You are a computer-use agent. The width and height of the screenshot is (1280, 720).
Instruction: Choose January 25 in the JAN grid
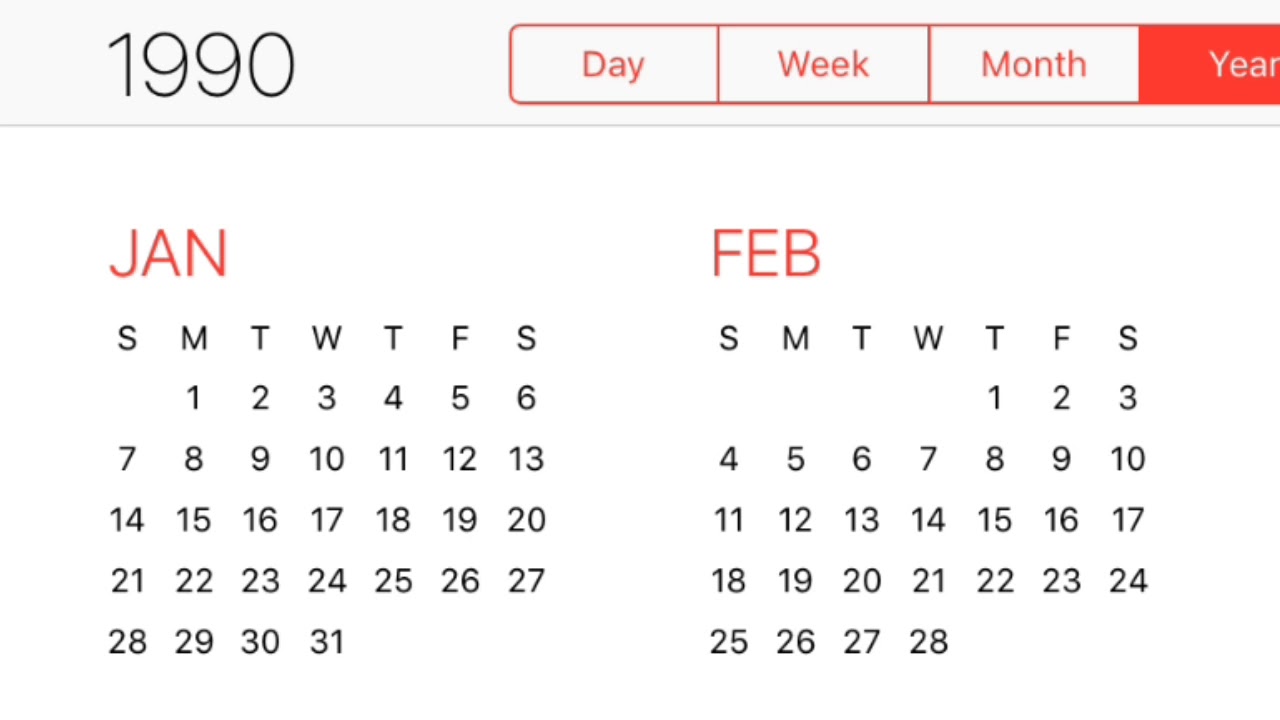coord(393,581)
